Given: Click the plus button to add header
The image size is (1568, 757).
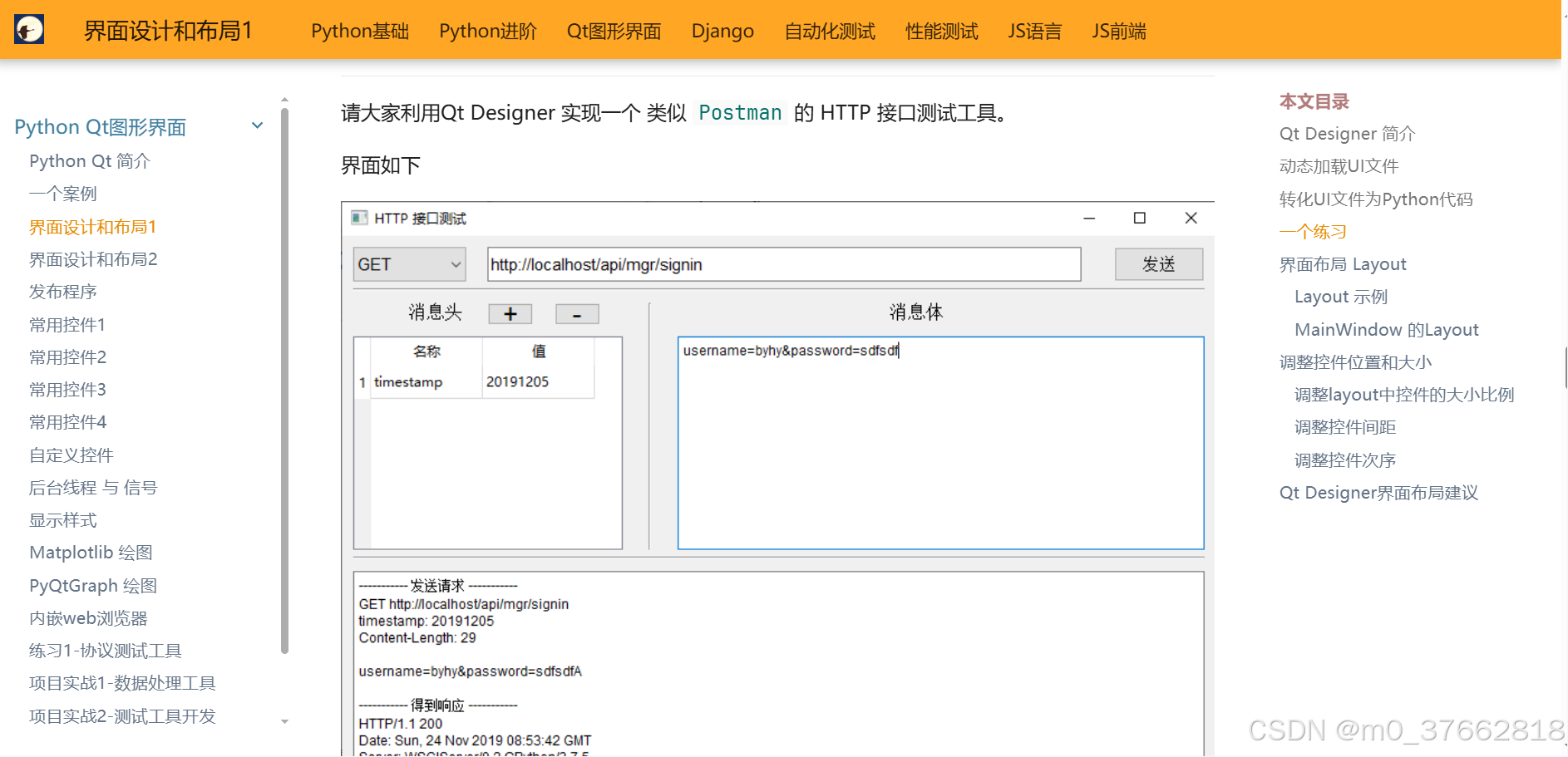Looking at the screenshot, I should coord(510,313).
